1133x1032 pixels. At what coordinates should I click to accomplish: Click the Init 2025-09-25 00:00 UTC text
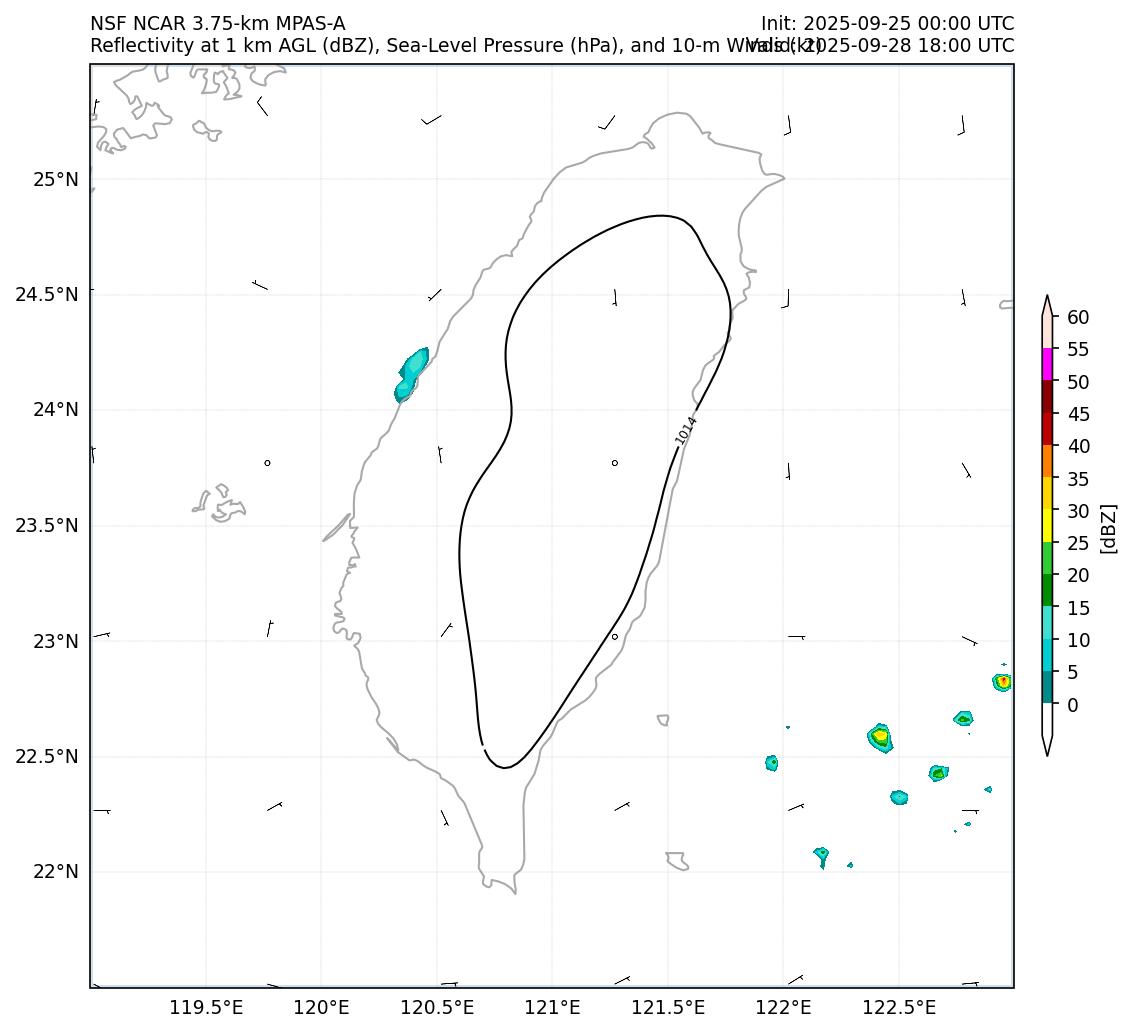pos(887,23)
